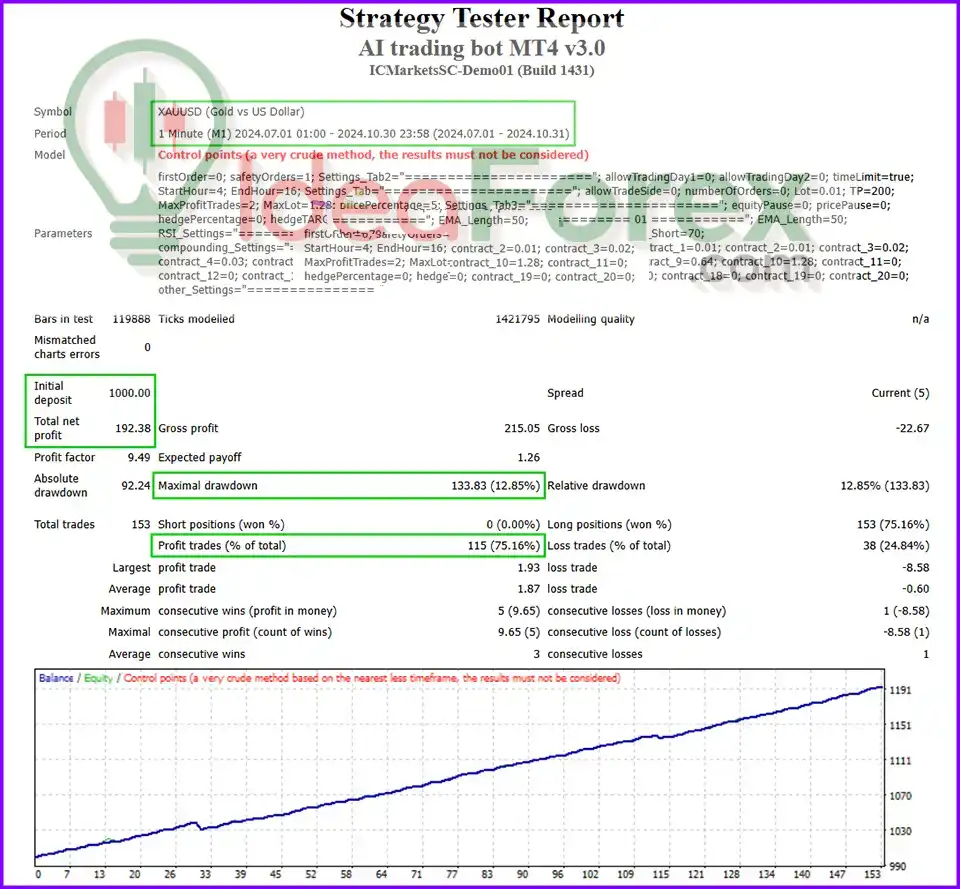Screen dimensions: 960x889
Task: Select "12.85% (133.83)" relative drawdown value
Action: 885,486
